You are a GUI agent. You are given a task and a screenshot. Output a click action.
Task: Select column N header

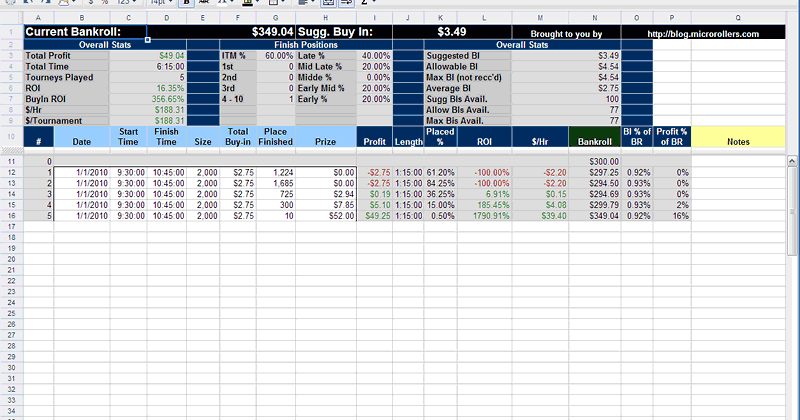point(594,18)
